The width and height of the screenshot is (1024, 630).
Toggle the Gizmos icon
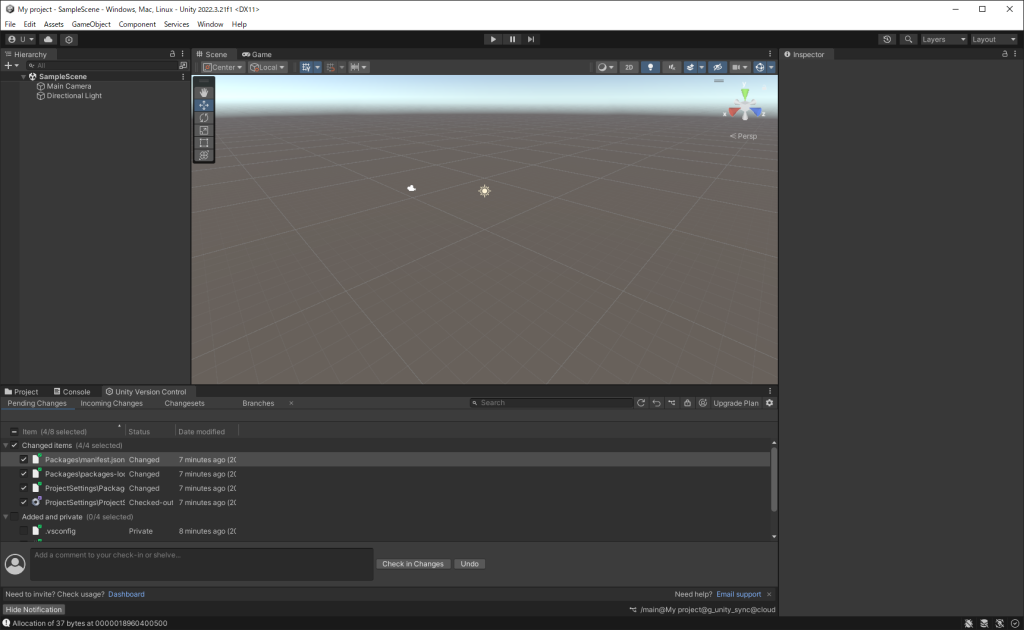(760, 67)
